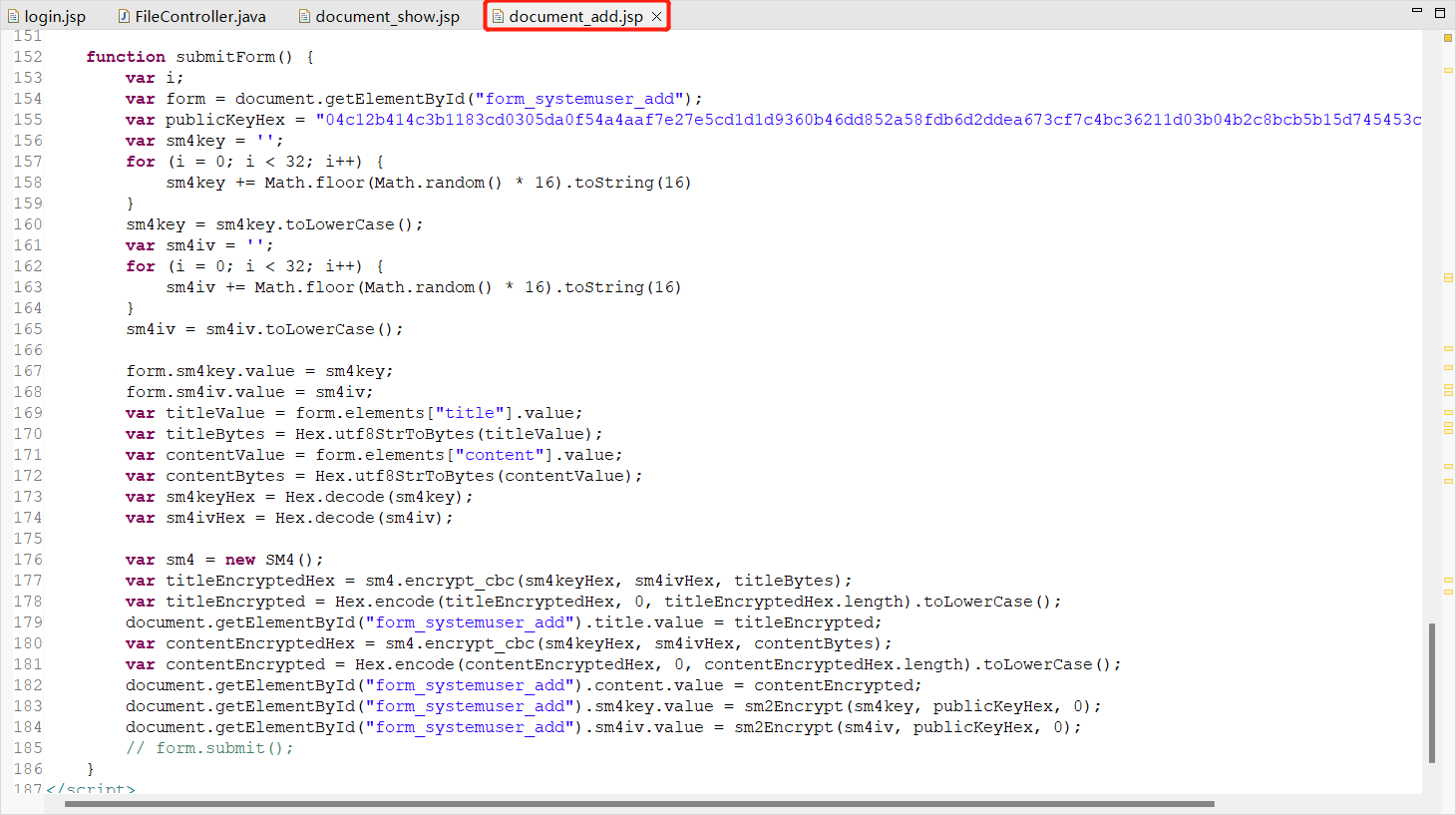Click the commented '// form.submit();' line
This screenshot has width=1456, height=815.
pos(209,748)
